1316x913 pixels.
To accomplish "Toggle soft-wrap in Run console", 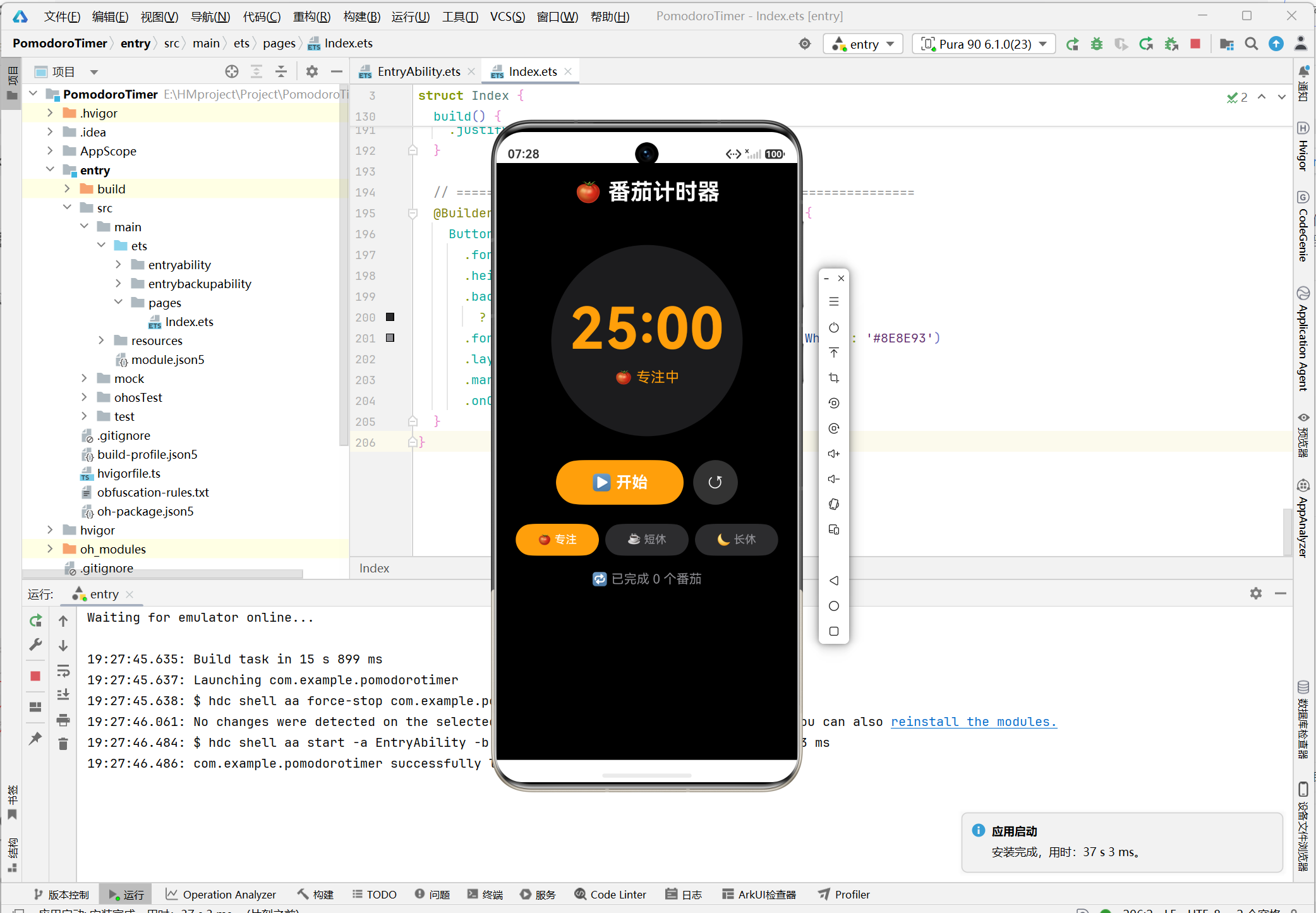I will 63,671.
